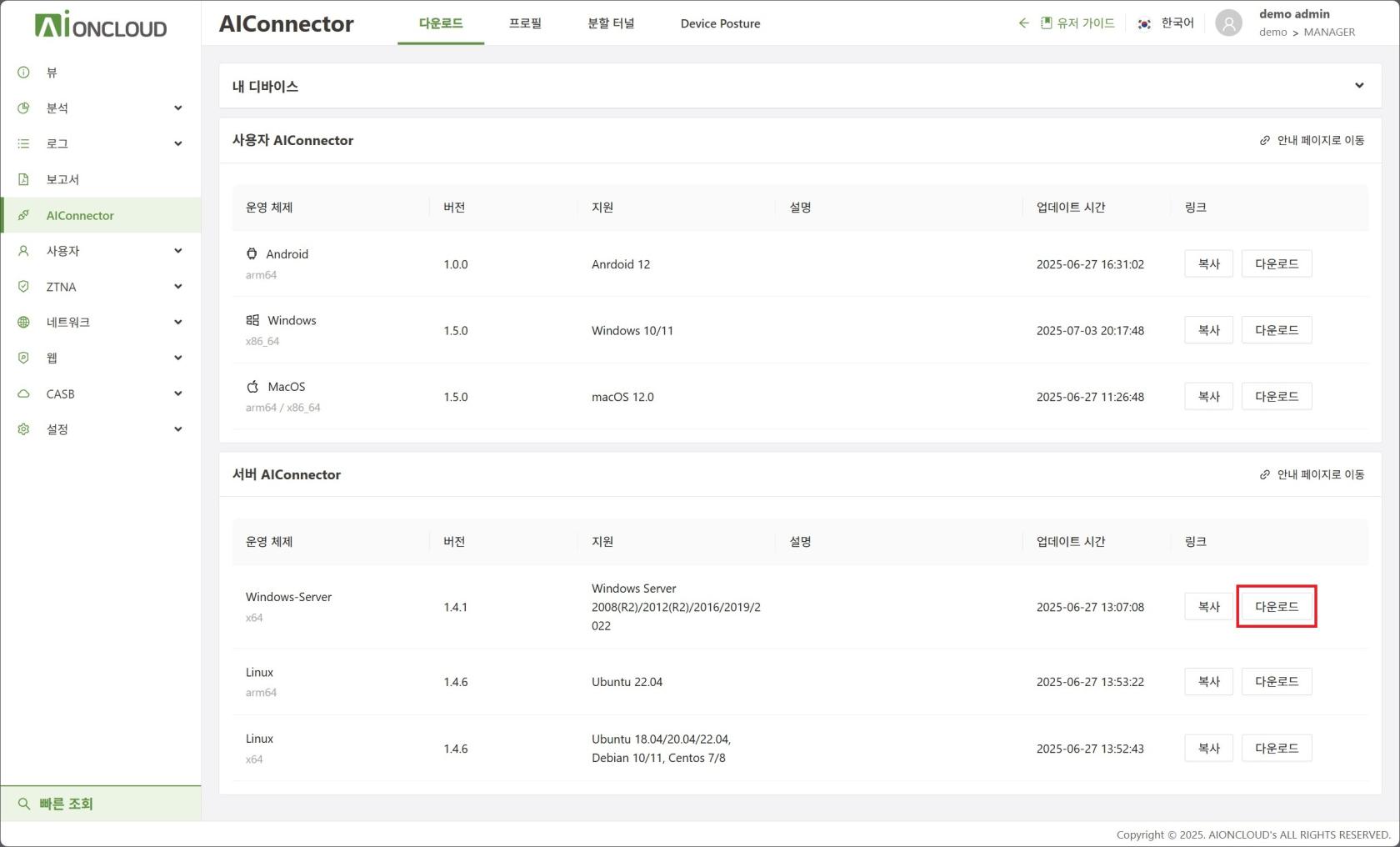Click the 뷰 icon in the sidebar
Viewport: 1400px width, 847px height.
click(23, 73)
